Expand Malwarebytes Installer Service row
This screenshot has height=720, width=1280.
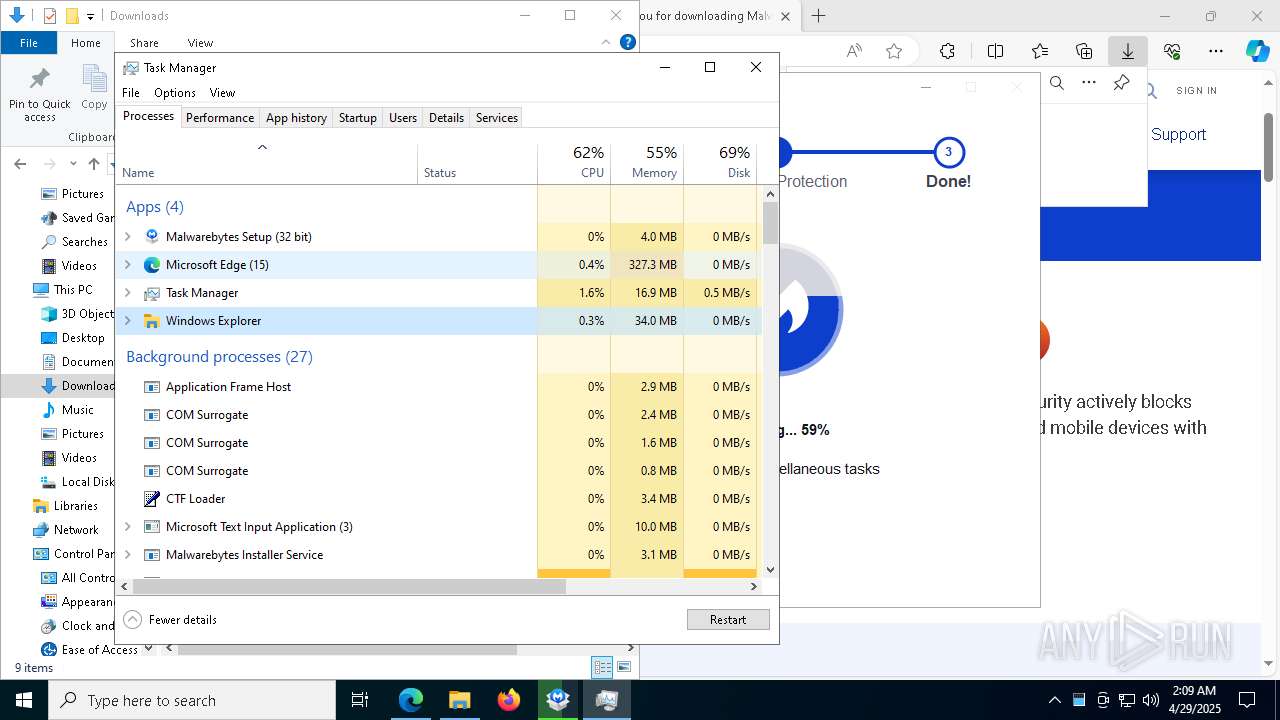coord(127,555)
